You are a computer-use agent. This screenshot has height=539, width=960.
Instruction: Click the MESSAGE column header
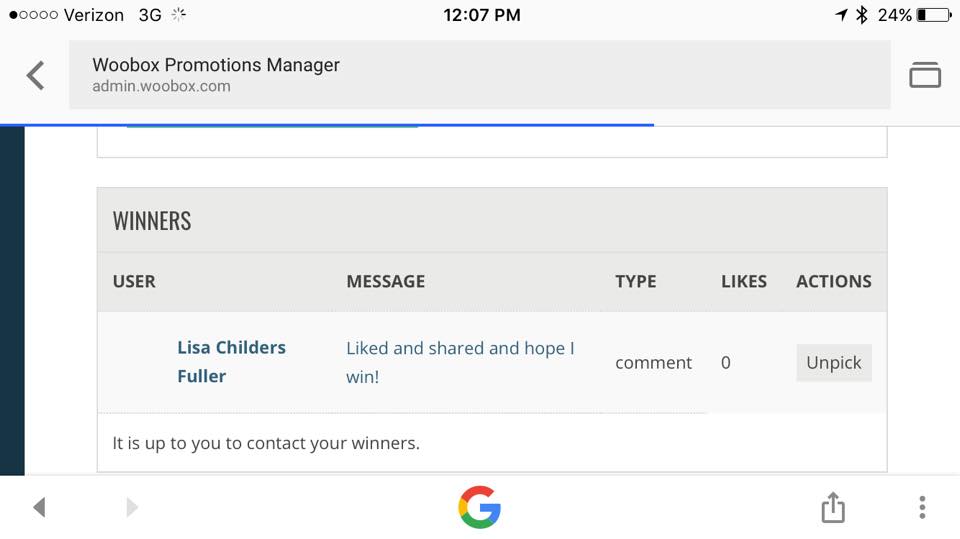[386, 281]
